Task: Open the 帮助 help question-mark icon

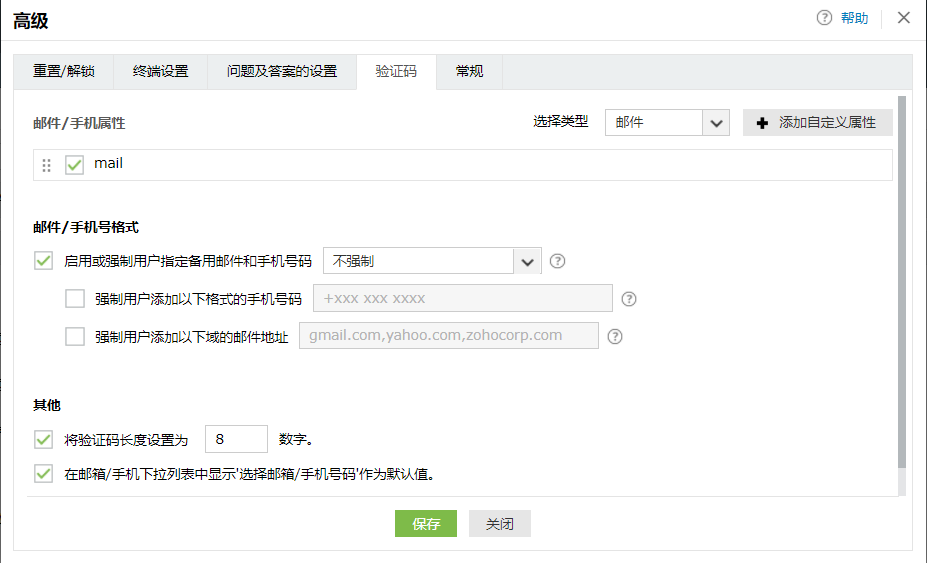Action: tap(824, 18)
